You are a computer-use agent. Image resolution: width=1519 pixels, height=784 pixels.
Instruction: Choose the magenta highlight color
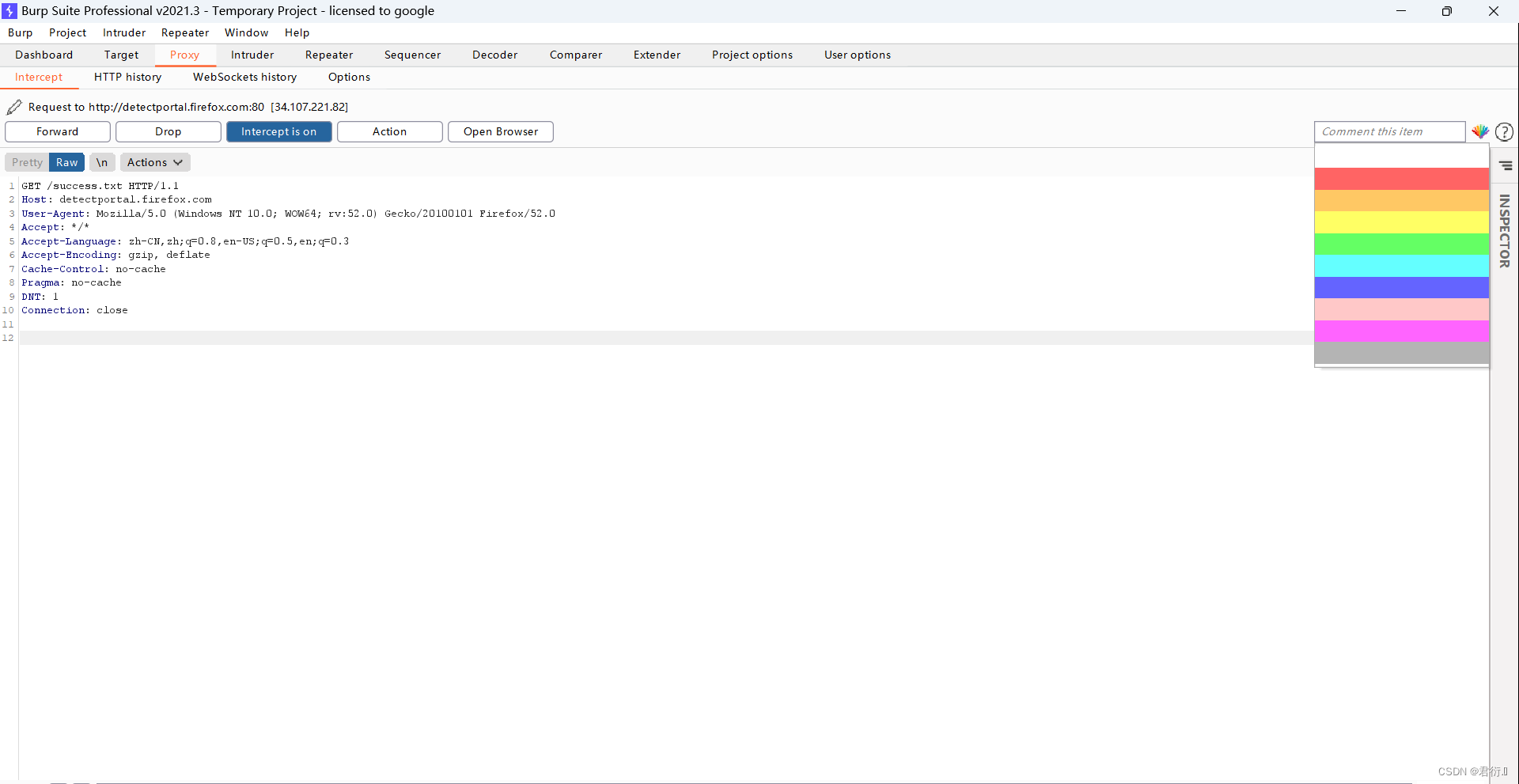tap(1401, 331)
